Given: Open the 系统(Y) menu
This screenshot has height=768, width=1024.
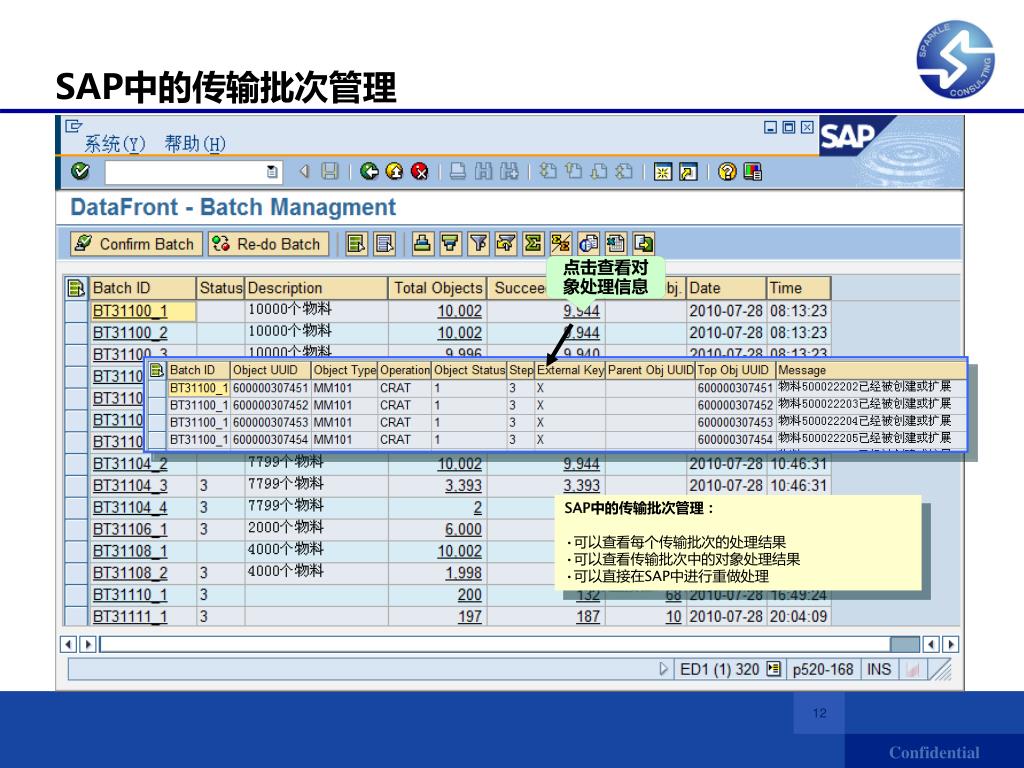Looking at the screenshot, I should [x=114, y=144].
